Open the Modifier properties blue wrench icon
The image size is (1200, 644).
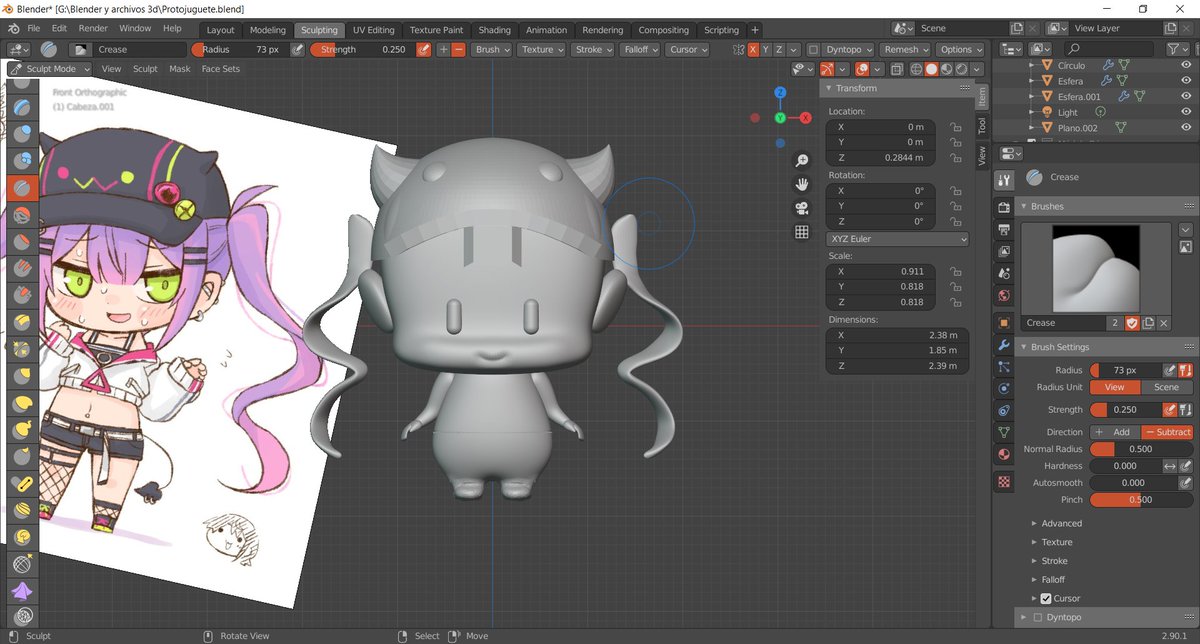tap(1005, 344)
